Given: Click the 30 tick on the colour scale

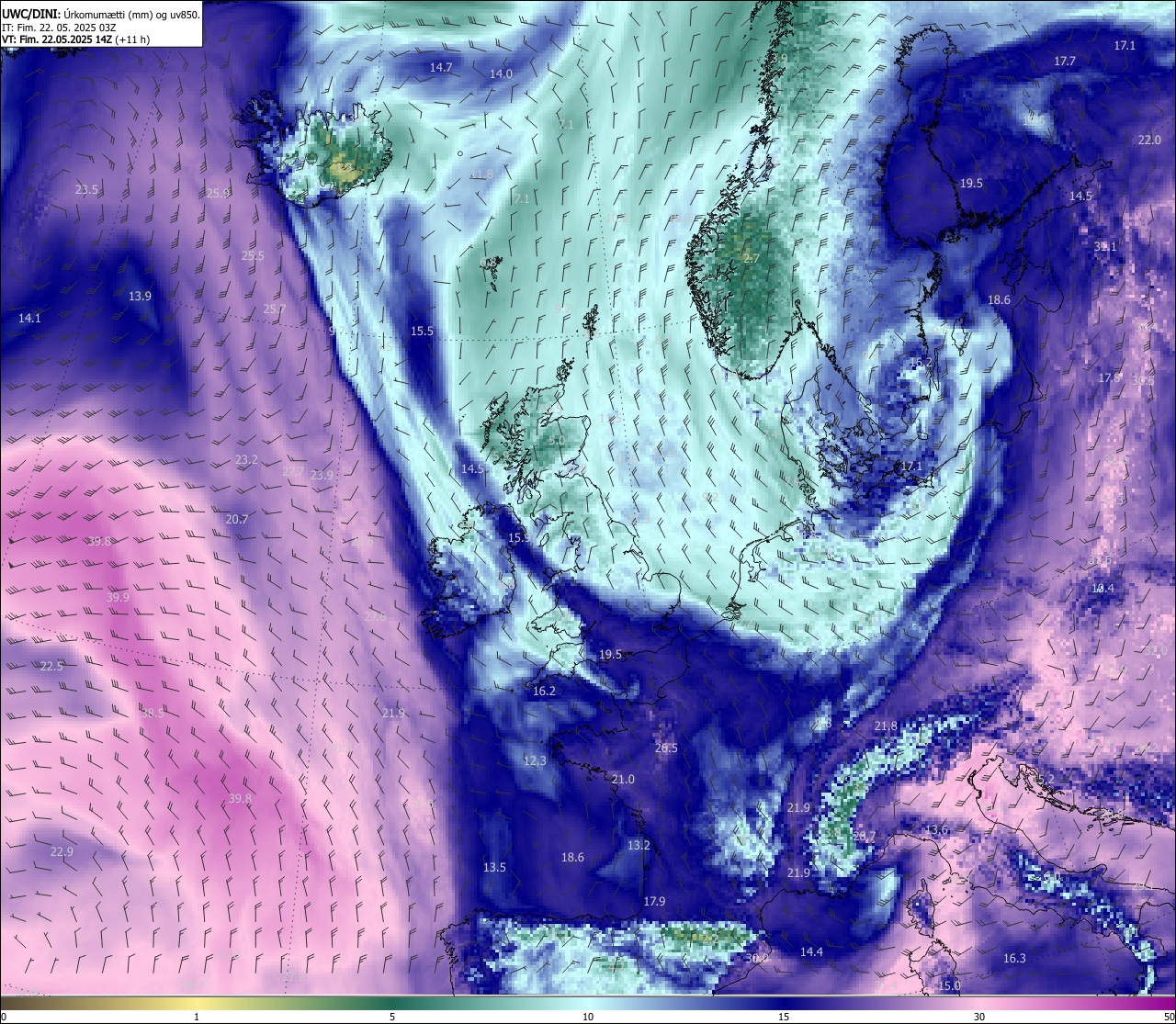Looking at the screenshot, I should point(979,1017).
